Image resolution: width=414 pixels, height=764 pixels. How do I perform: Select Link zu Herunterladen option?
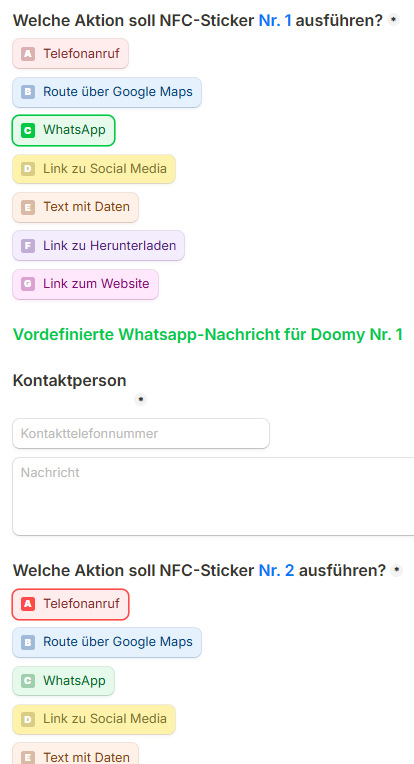coord(98,246)
